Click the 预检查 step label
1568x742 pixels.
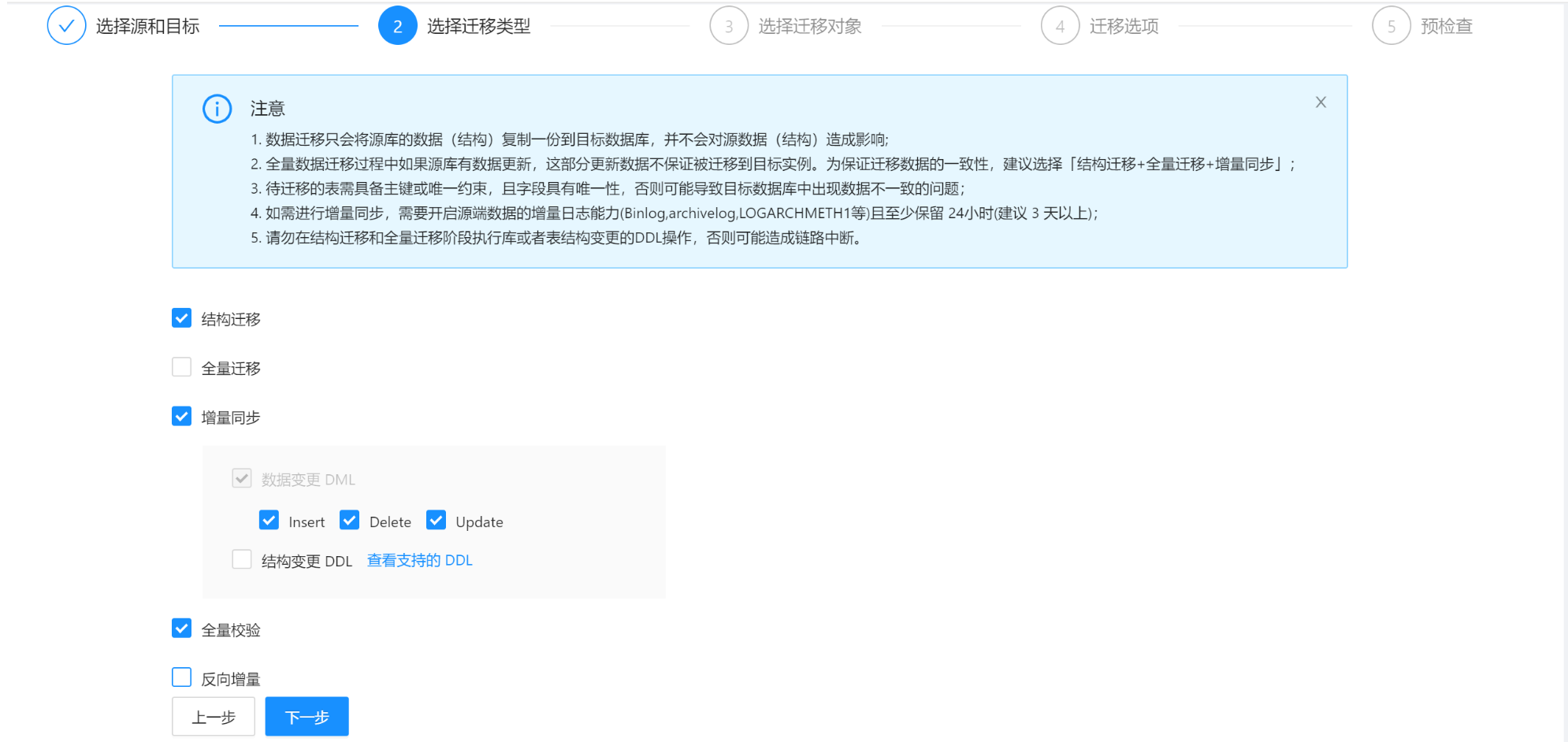(1447, 26)
